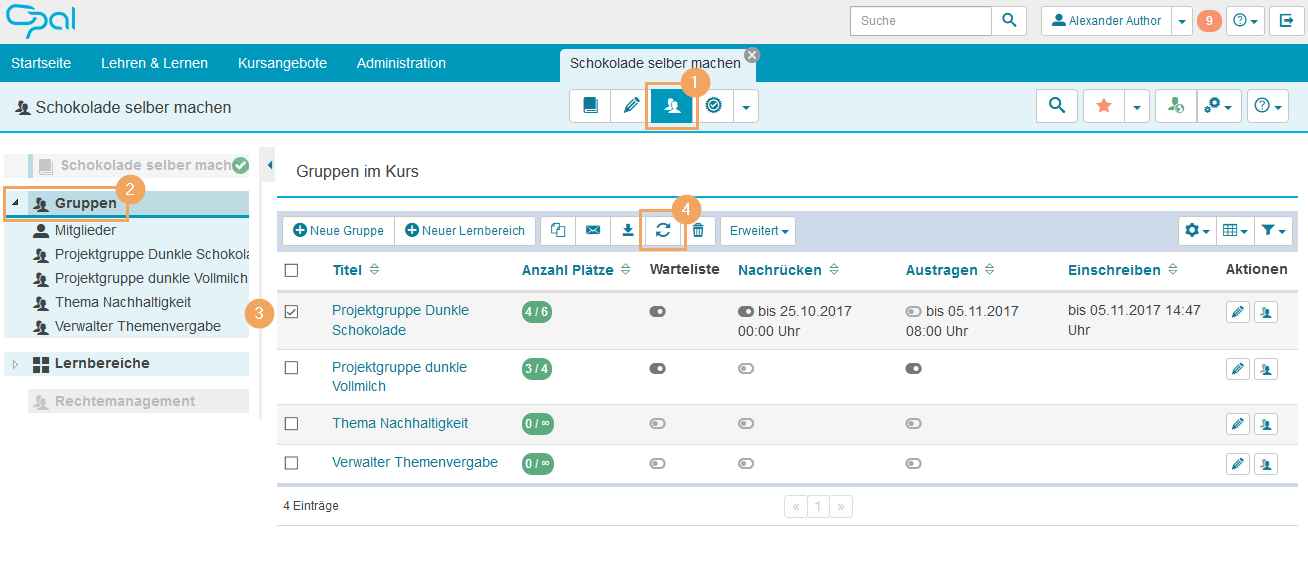This screenshot has width=1308, height=581.
Task: Select the course Members management icon
Action: point(673,105)
